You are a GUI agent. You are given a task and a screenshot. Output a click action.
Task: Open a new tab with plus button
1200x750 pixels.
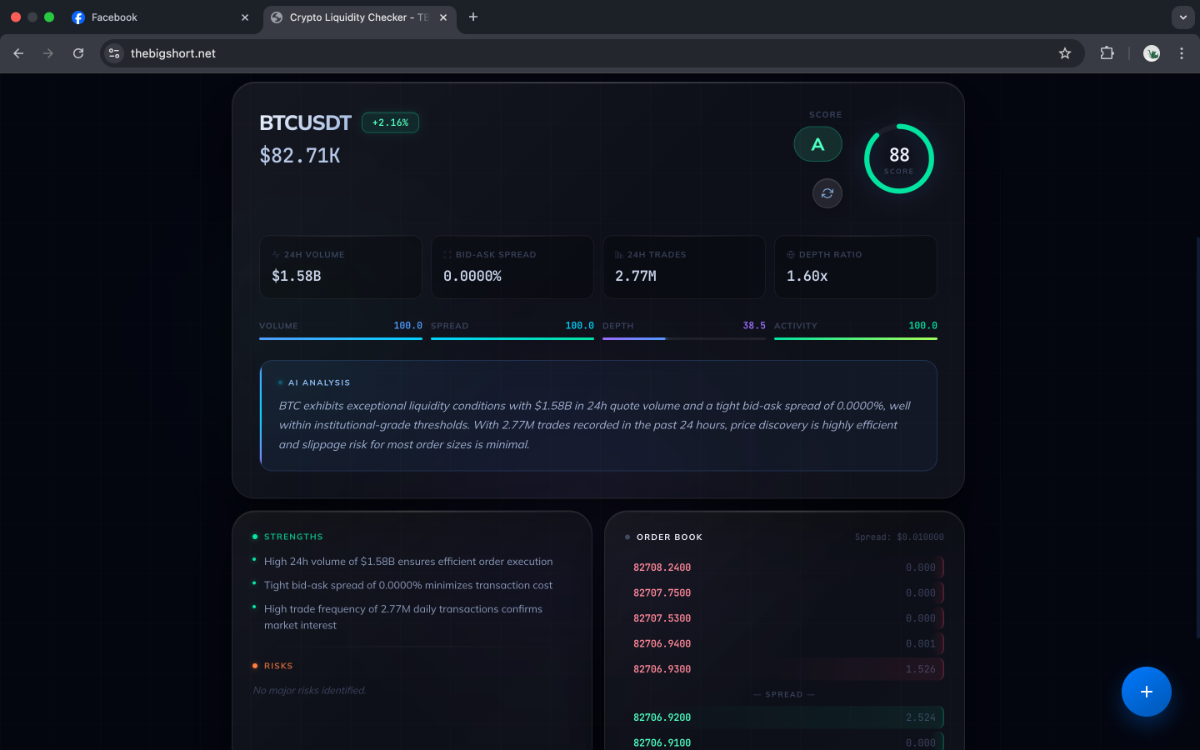[x=473, y=17]
